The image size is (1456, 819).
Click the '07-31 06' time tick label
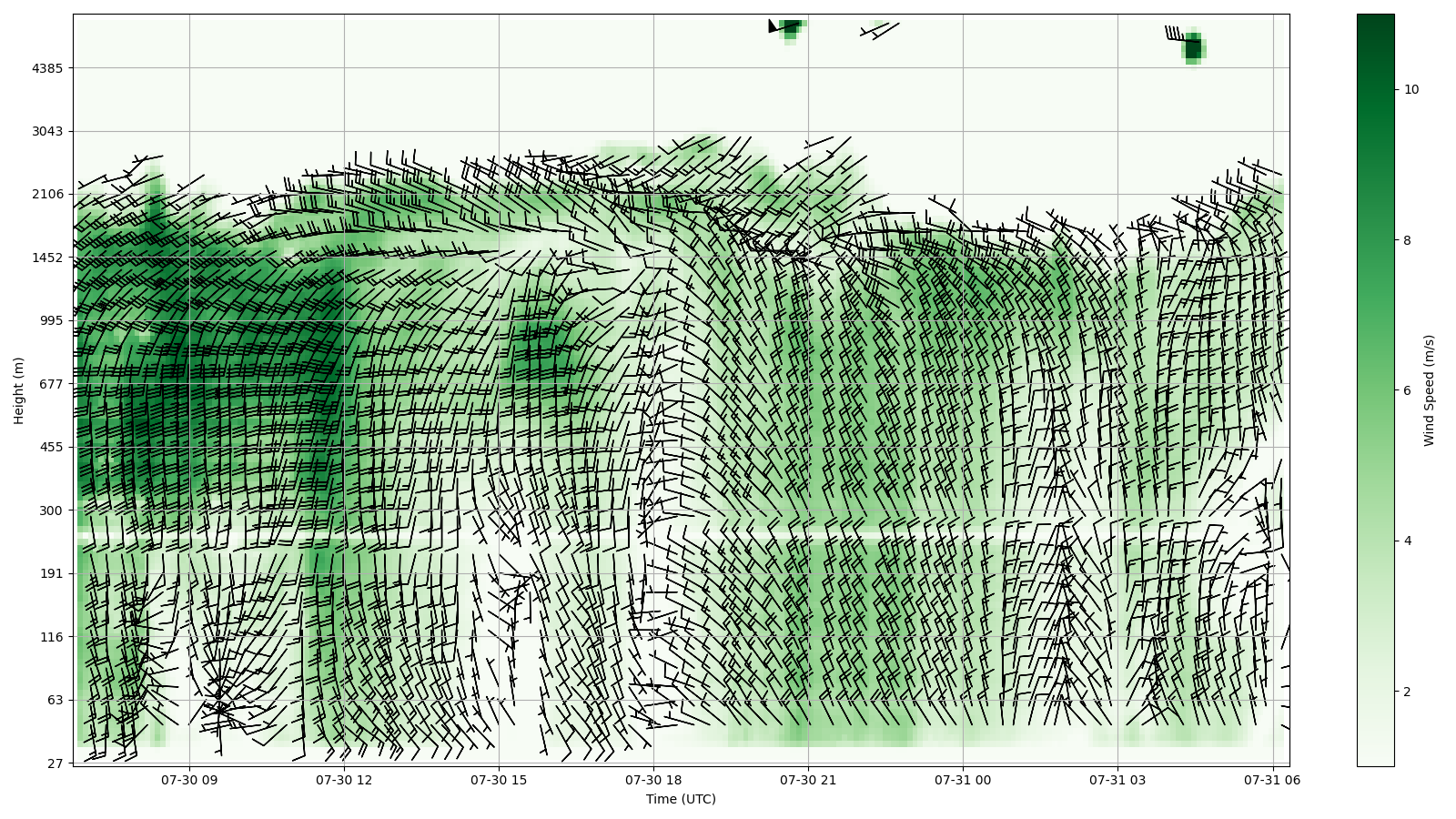point(1272,780)
